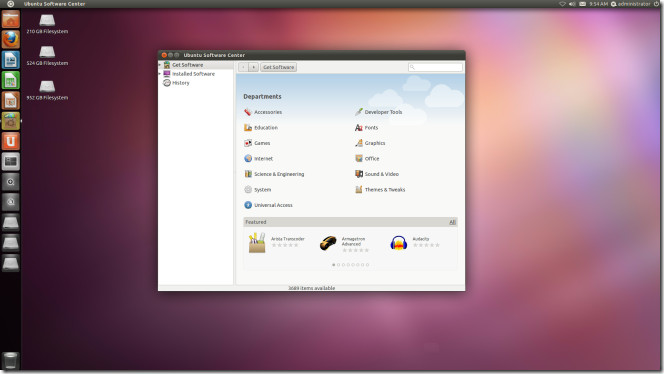664x374 pixels.
Task: Select Installed Software in the sidebar
Action: tap(196, 74)
